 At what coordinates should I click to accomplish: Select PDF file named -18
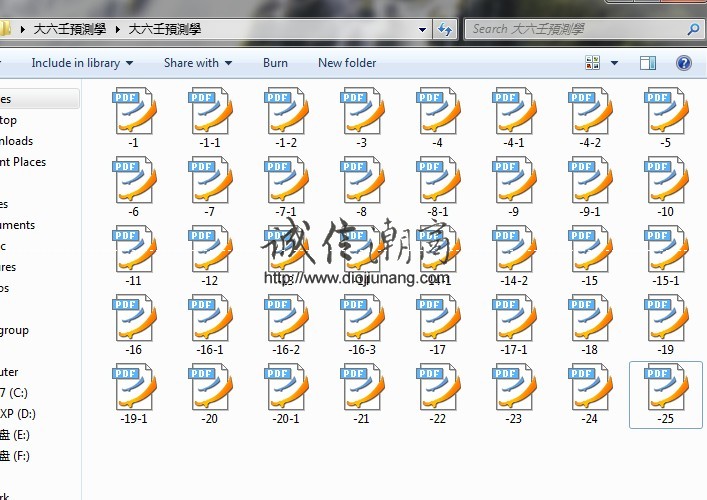(590, 325)
